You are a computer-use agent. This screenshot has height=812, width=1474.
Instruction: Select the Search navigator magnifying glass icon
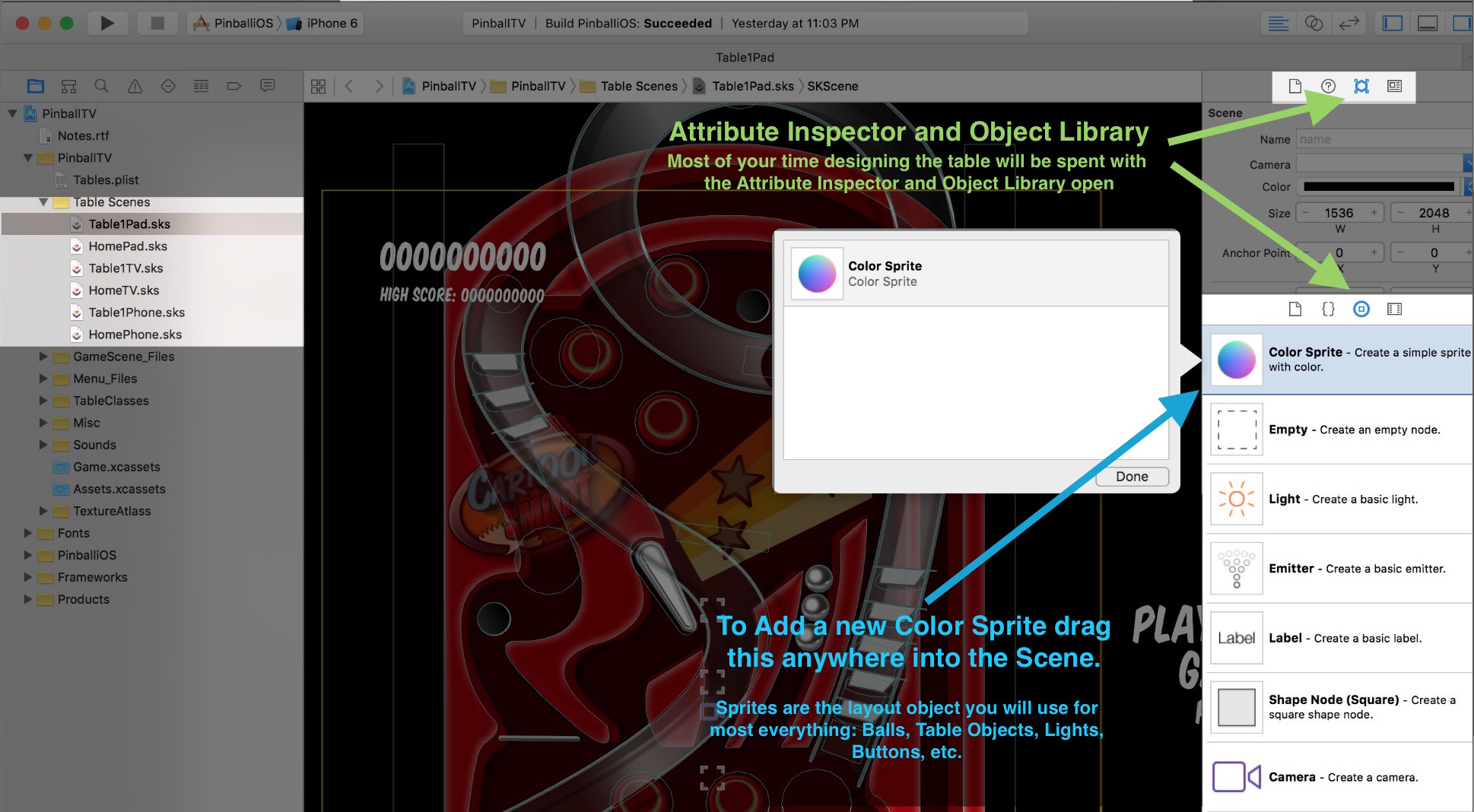point(101,86)
